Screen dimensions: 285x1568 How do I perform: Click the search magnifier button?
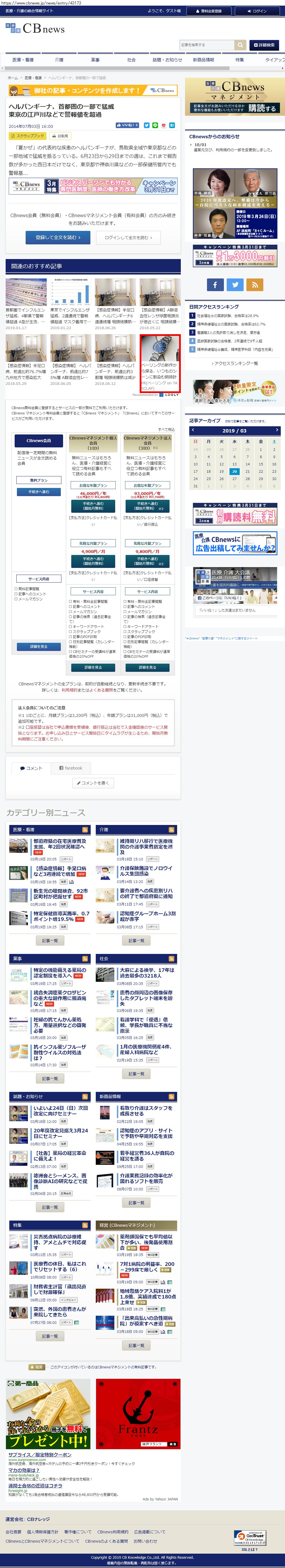tap(240, 45)
